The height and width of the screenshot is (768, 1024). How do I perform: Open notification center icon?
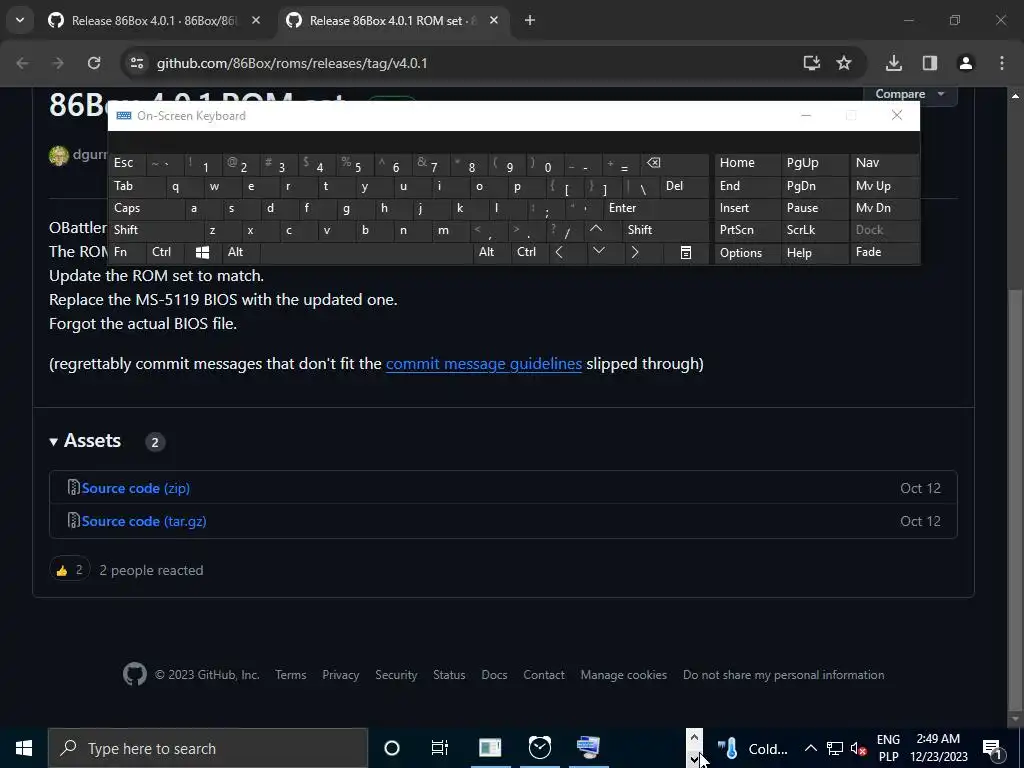point(992,748)
